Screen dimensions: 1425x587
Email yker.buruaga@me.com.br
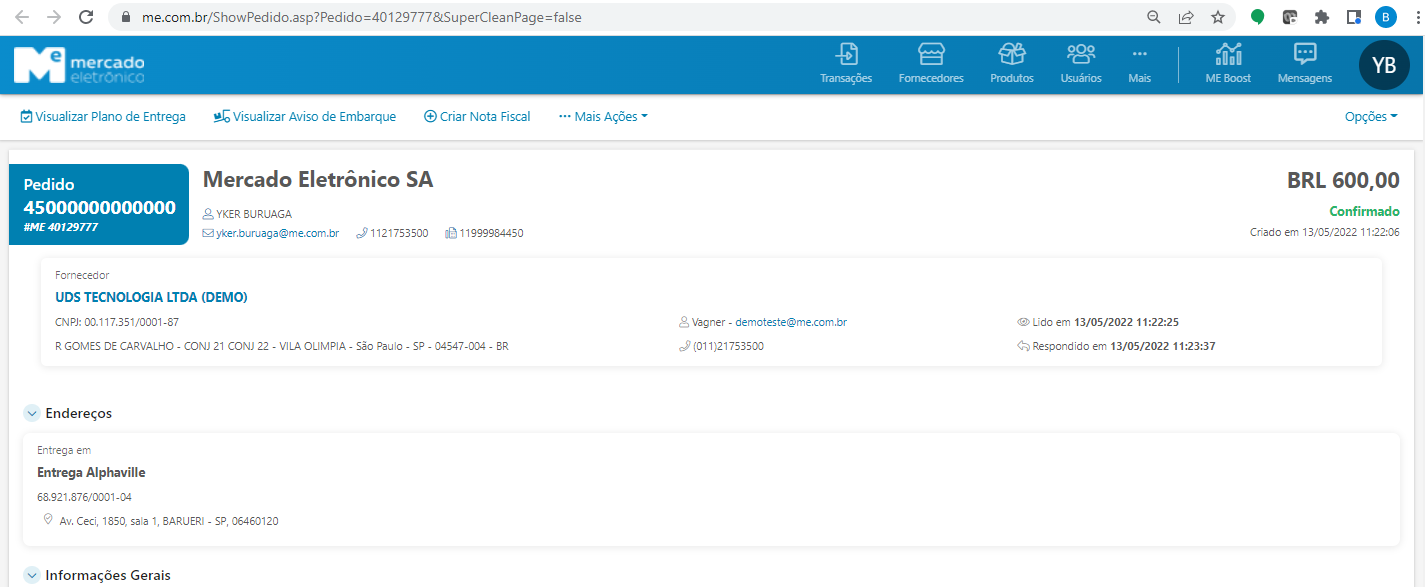(277, 233)
